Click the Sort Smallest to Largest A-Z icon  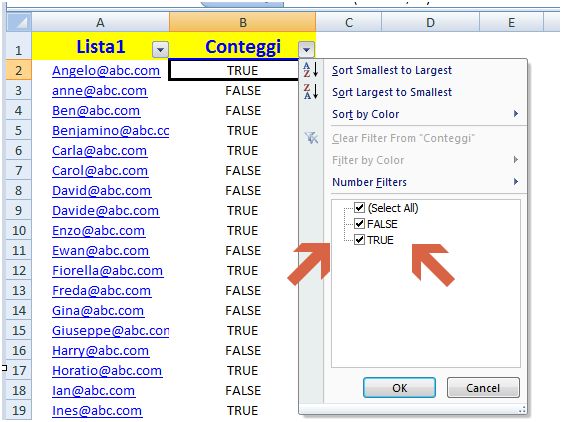(x=311, y=70)
